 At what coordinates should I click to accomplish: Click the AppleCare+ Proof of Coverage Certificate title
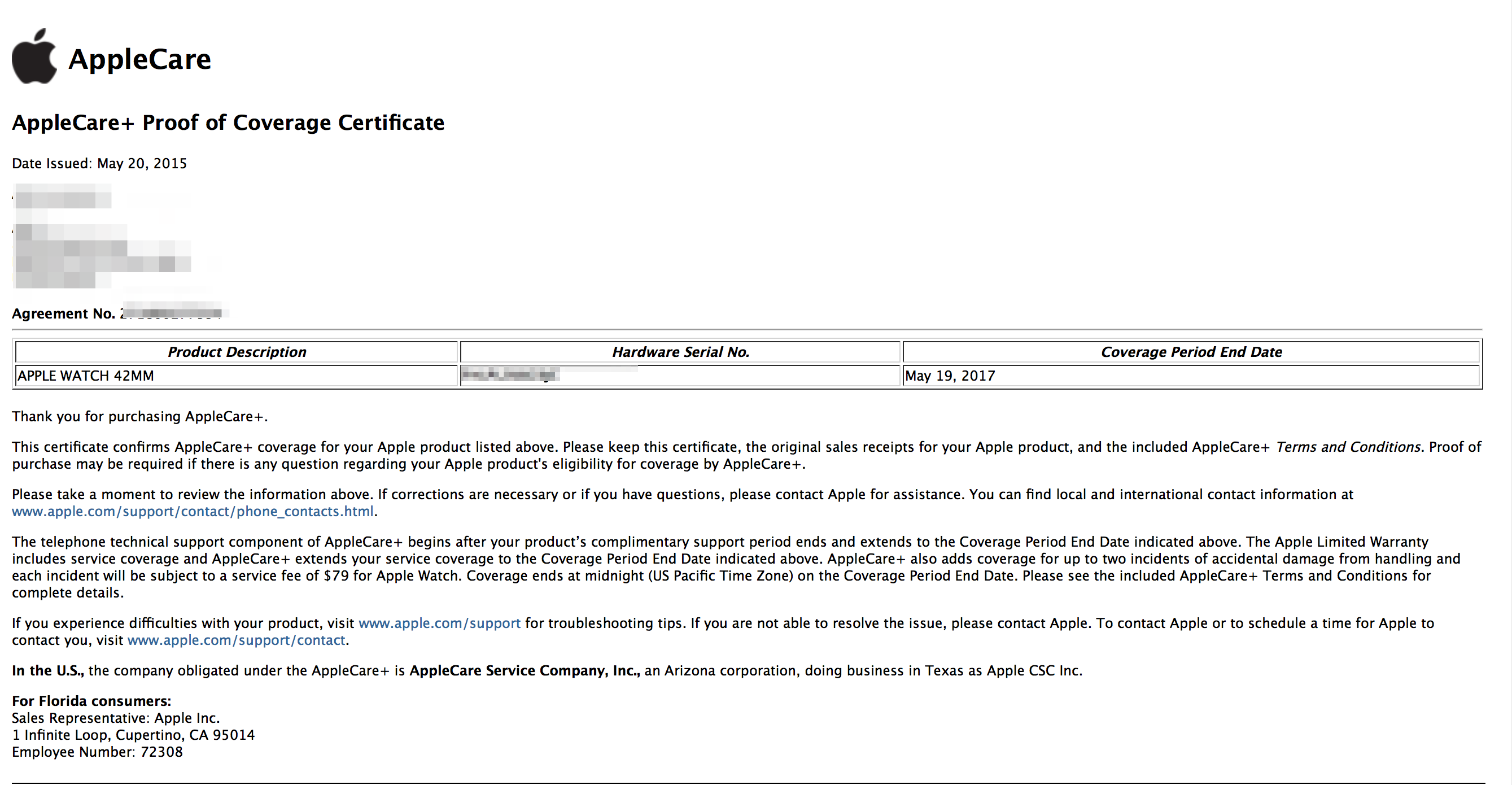pos(228,123)
